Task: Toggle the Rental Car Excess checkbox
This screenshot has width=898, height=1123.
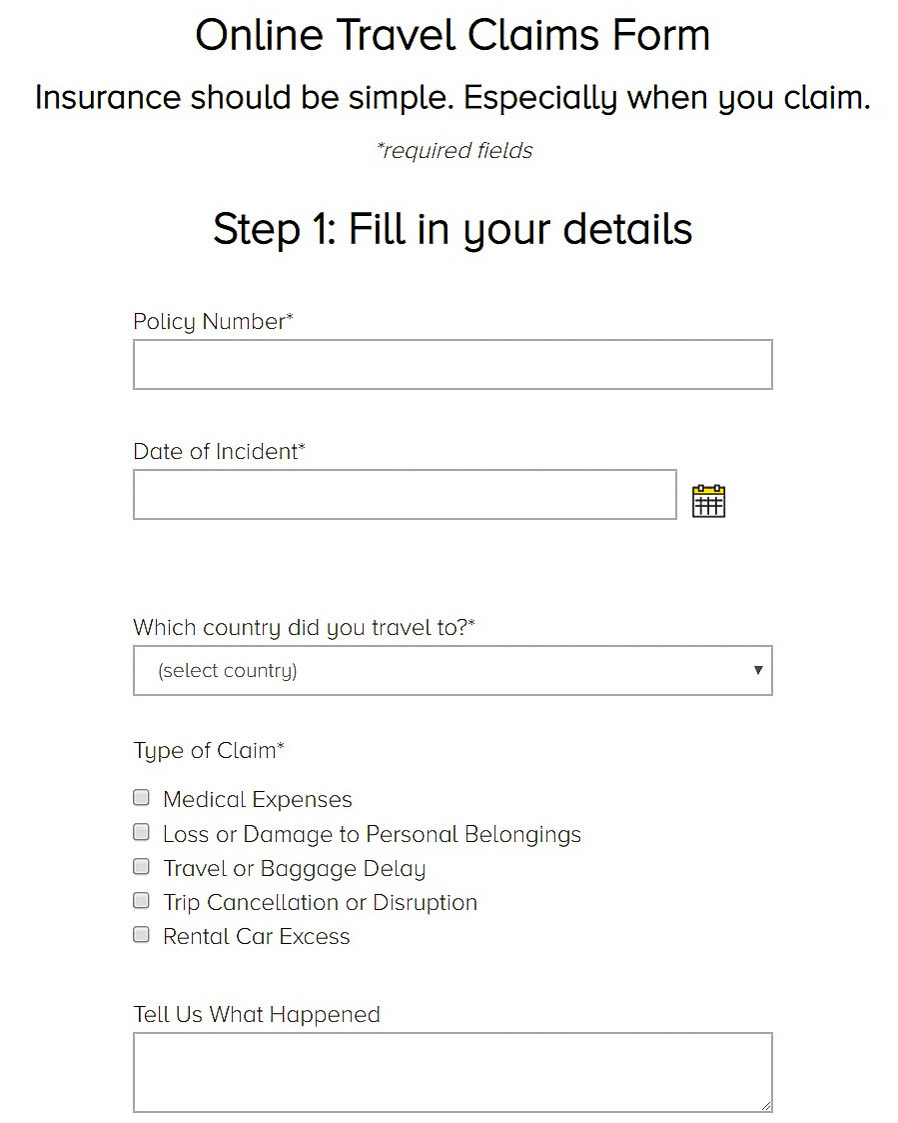Action: [x=142, y=935]
